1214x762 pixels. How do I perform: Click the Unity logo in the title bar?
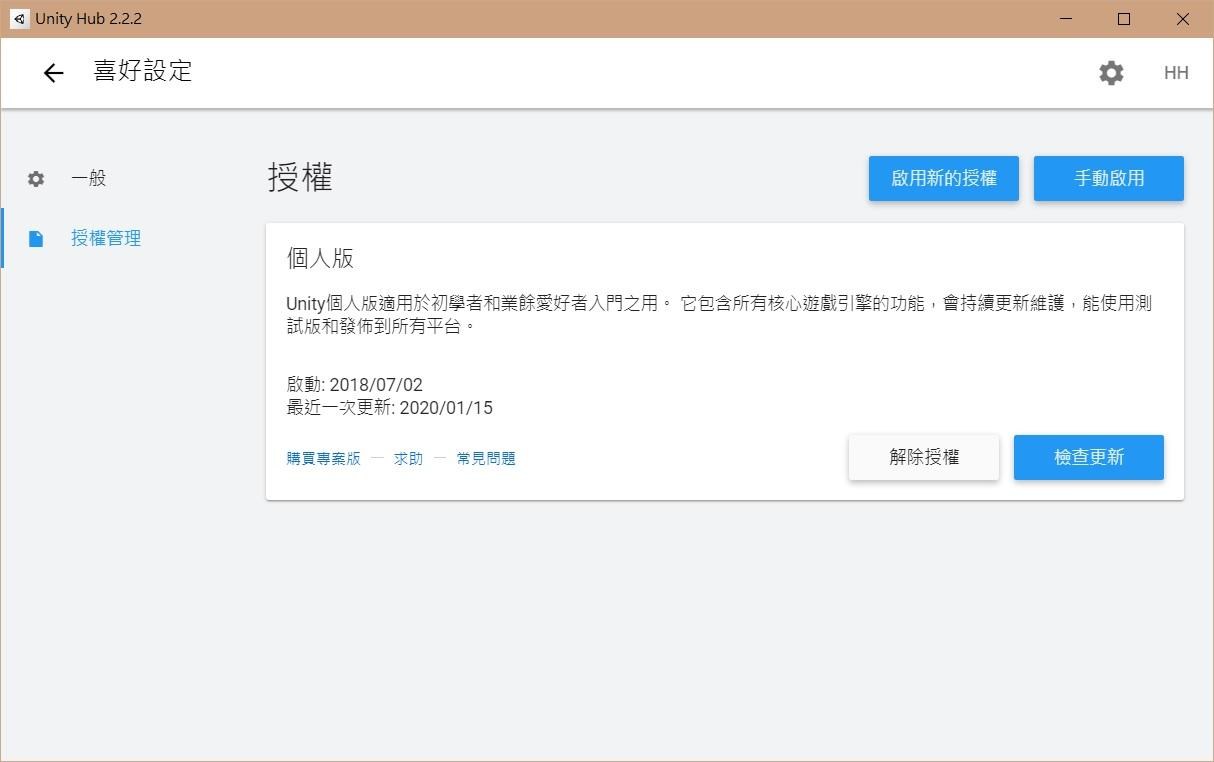coord(19,19)
